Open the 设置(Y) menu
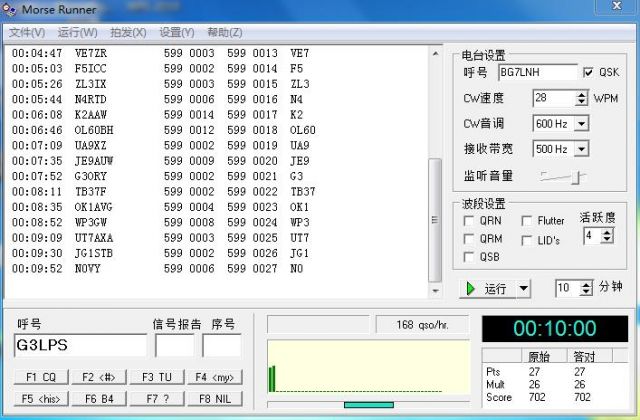Image resolution: width=640 pixels, height=420 pixels. pos(177,32)
